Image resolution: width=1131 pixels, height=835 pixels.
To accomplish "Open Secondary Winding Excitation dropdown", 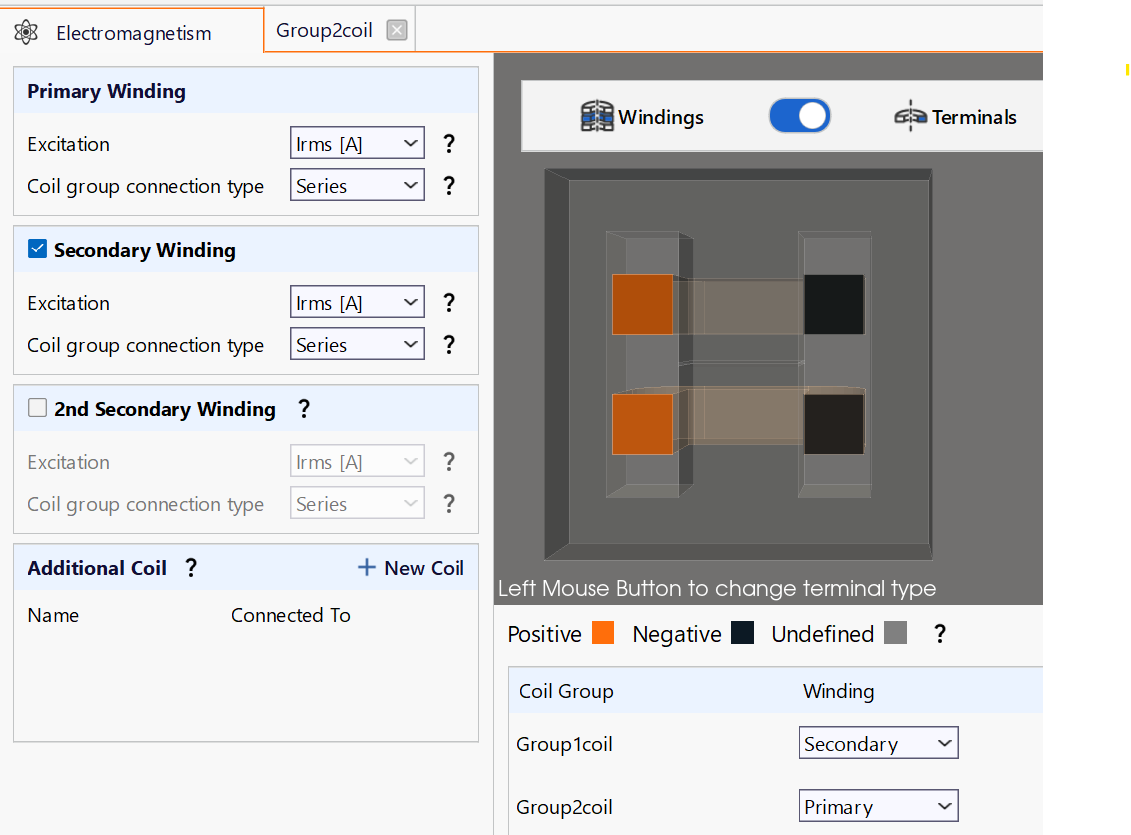I will (x=357, y=303).
